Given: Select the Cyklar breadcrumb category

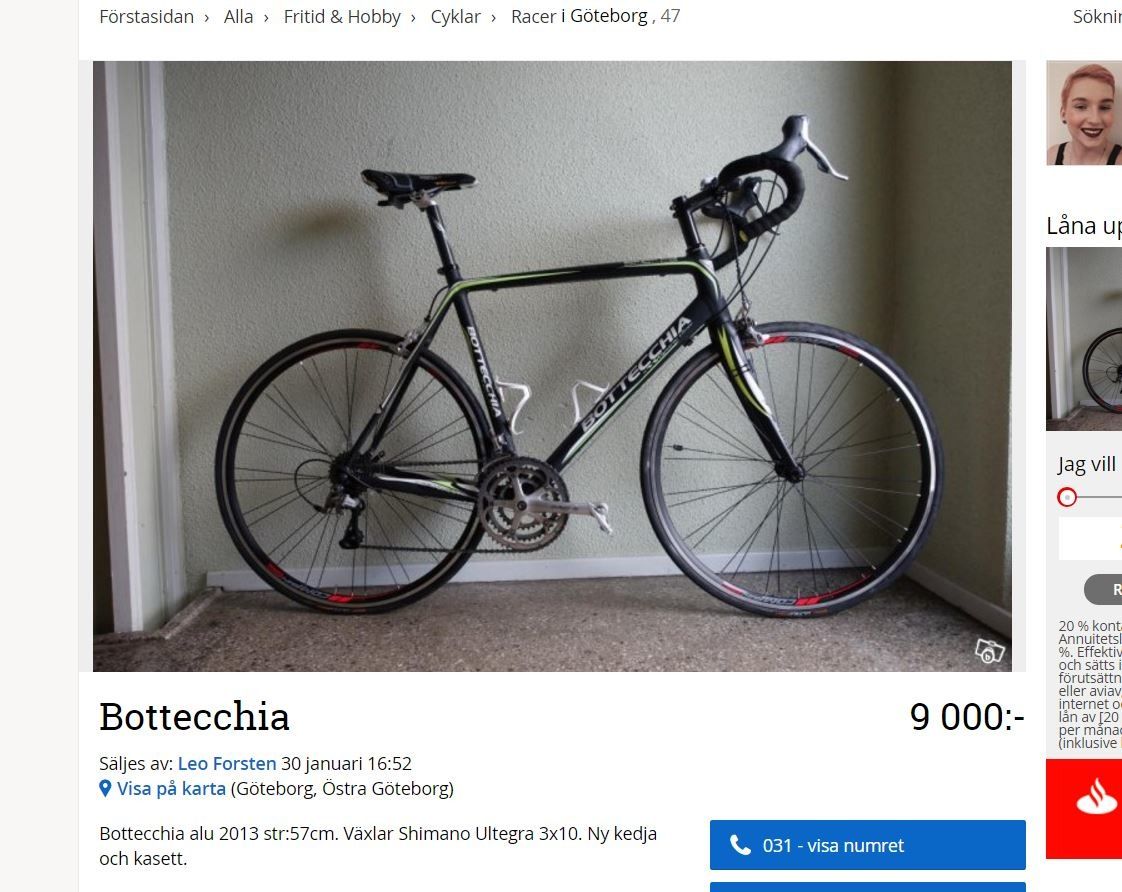Looking at the screenshot, I should click(x=455, y=16).
